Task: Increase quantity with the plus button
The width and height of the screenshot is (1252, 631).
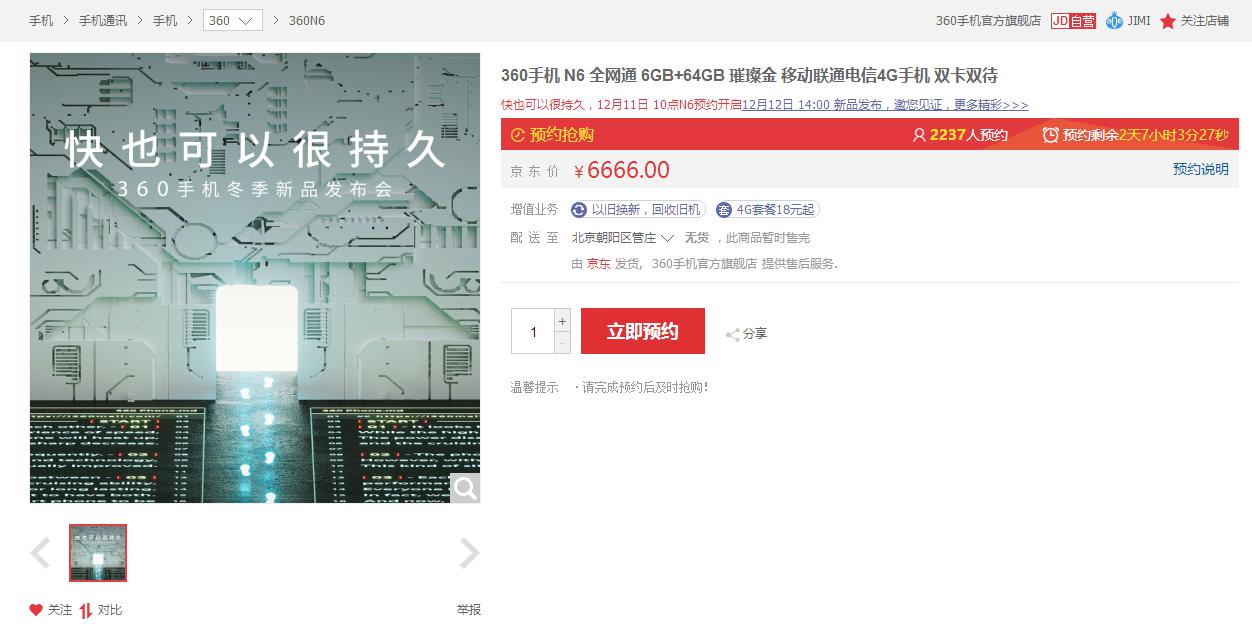Action: [x=562, y=320]
